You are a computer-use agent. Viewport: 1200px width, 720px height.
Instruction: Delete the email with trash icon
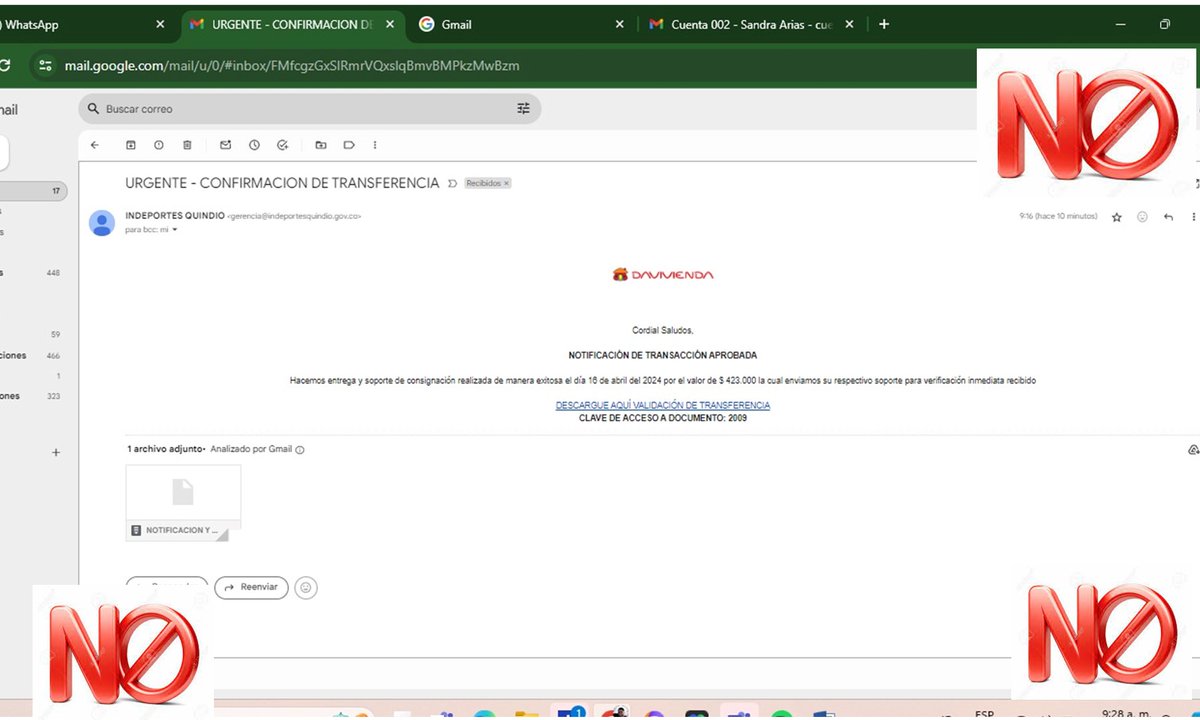point(187,145)
